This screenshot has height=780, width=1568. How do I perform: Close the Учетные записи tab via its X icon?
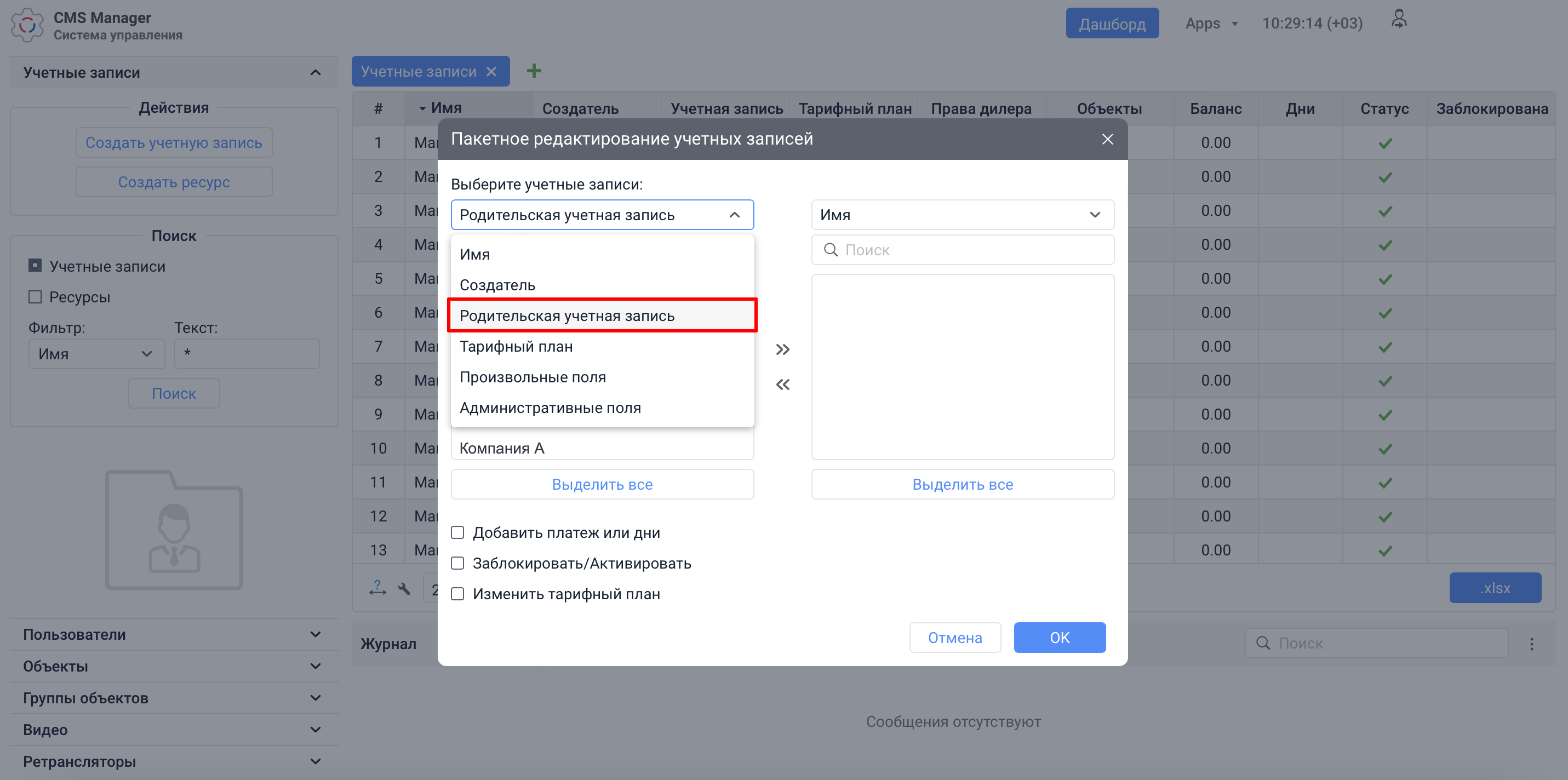pyautogui.click(x=492, y=71)
